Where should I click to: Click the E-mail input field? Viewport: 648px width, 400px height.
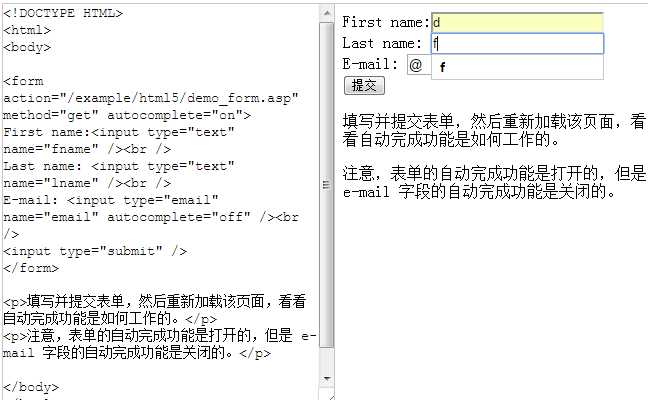[x=419, y=65]
